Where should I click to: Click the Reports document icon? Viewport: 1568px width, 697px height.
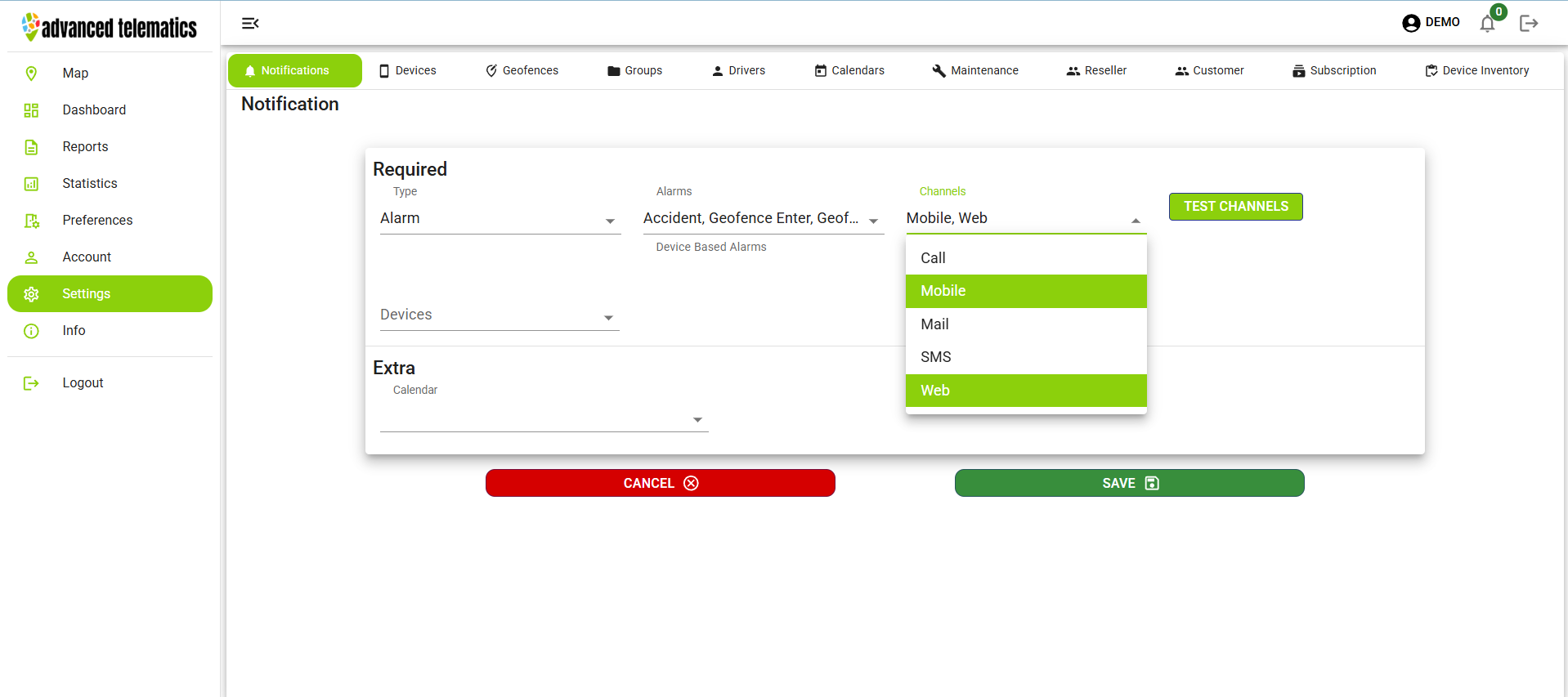pyautogui.click(x=31, y=147)
